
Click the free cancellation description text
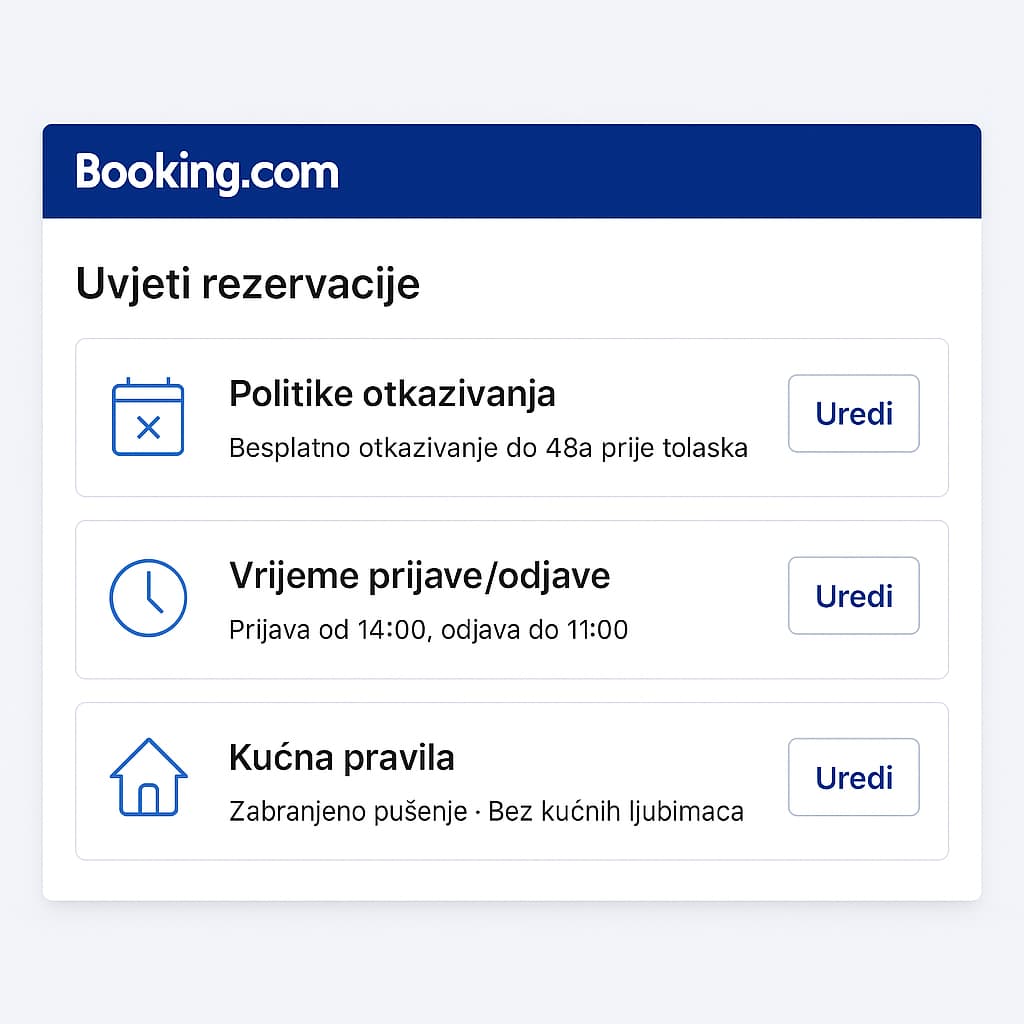[x=487, y=448]
